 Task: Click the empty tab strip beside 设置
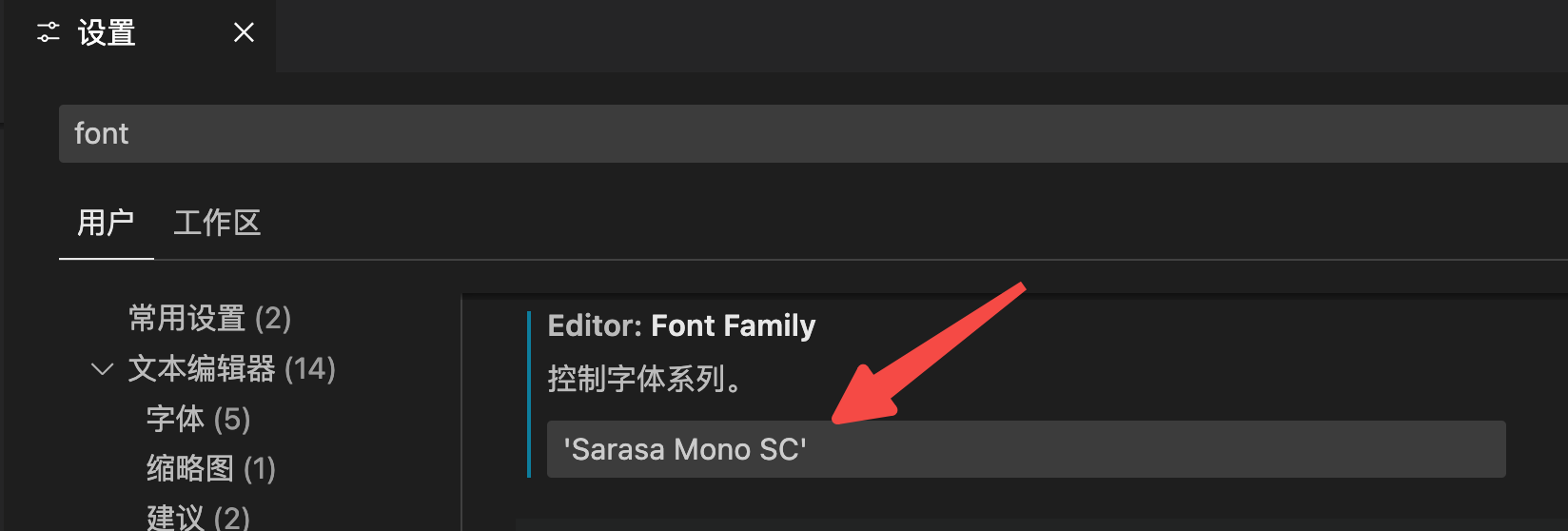(x=856, y=35)
